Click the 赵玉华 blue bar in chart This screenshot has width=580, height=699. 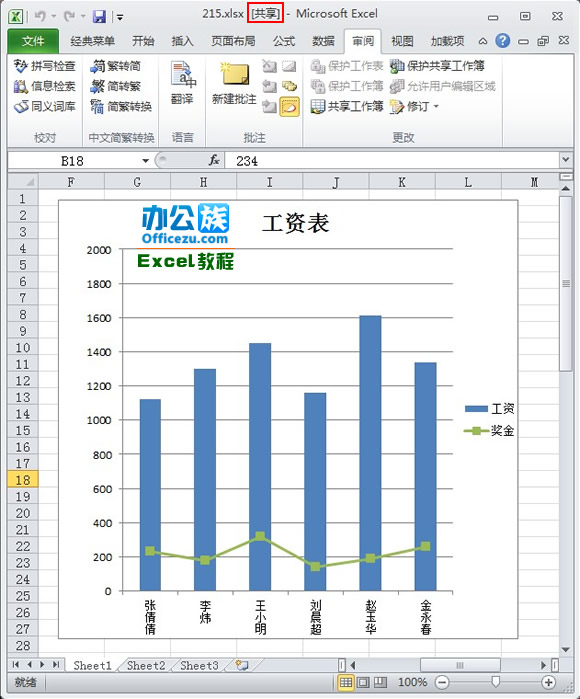point(370,453)
